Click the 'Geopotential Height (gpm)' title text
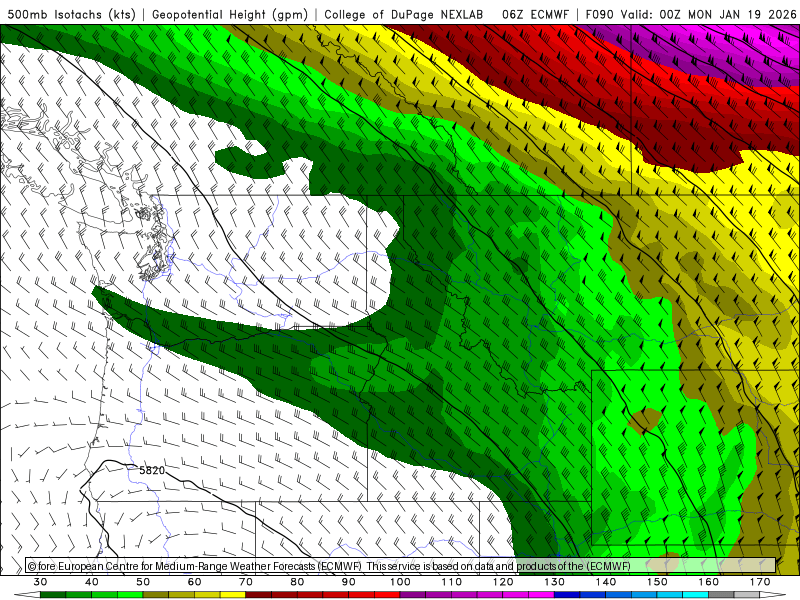This screenshot has width=800, height=600. tap(230, 14)
